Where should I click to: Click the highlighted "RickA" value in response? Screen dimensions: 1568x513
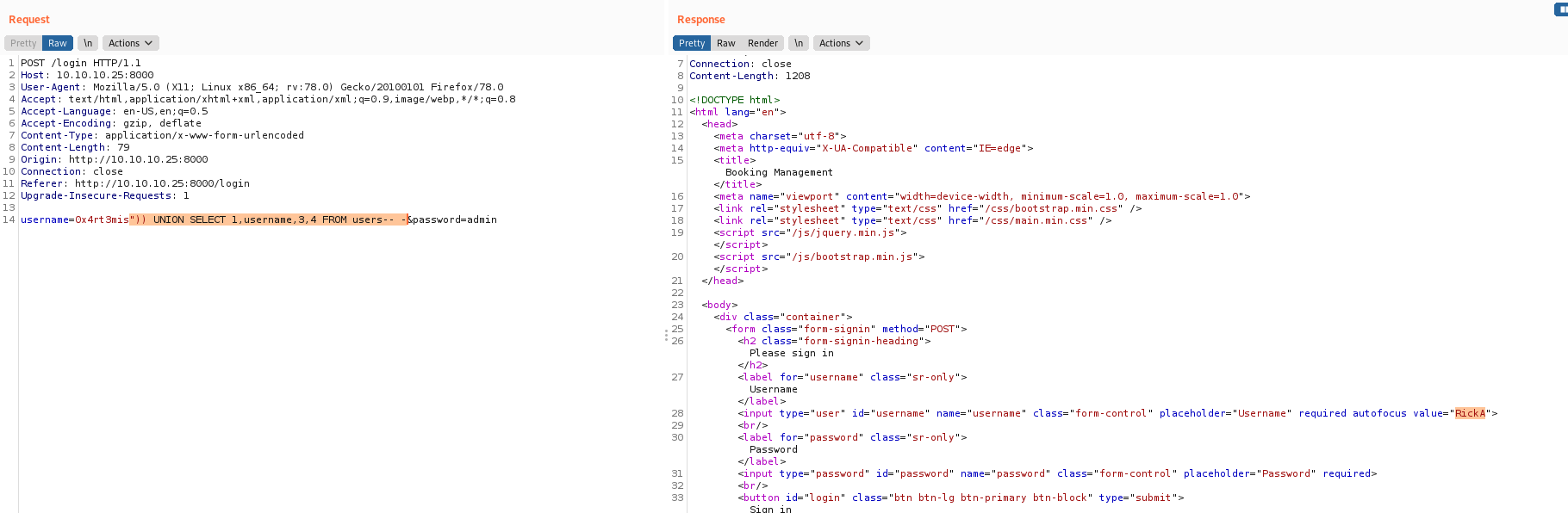(1470, 413)
